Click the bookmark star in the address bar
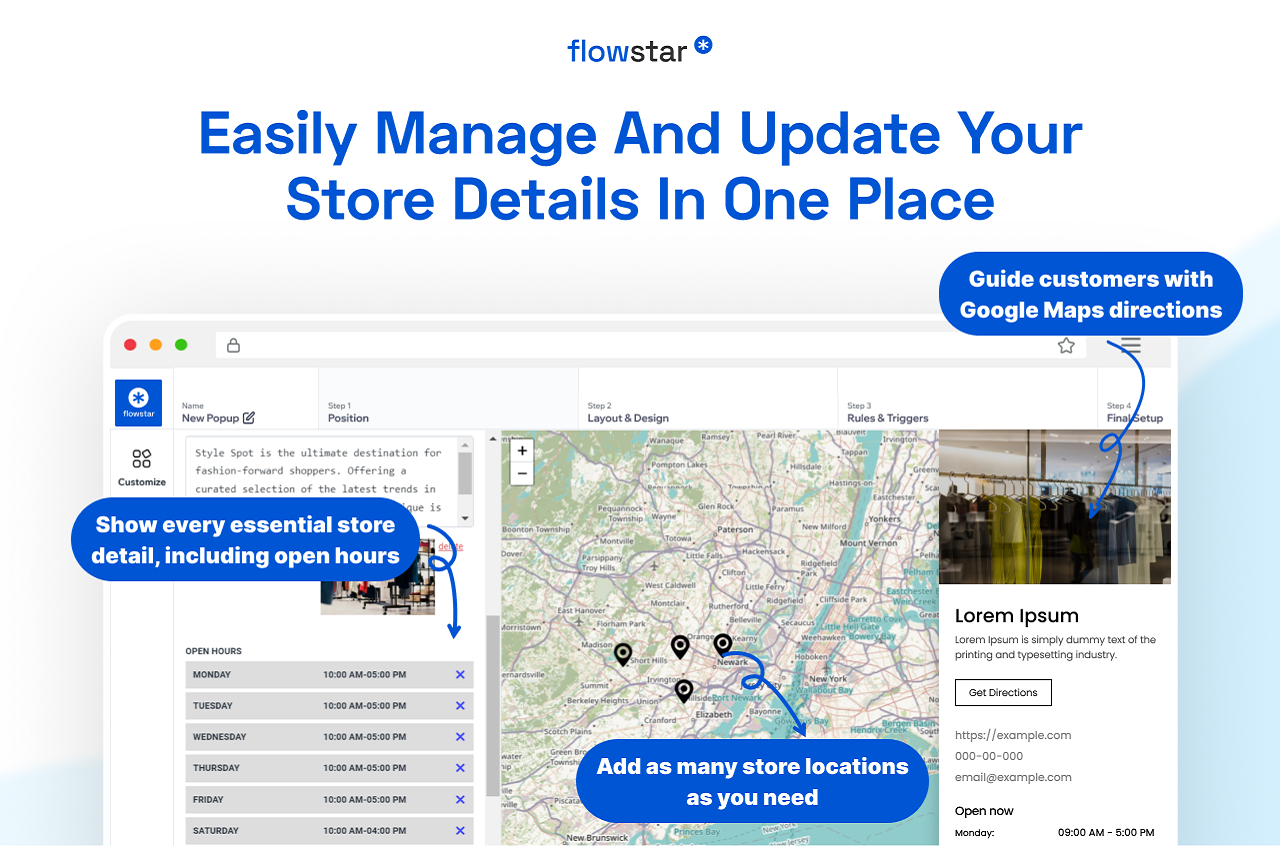 [1066, 344]
